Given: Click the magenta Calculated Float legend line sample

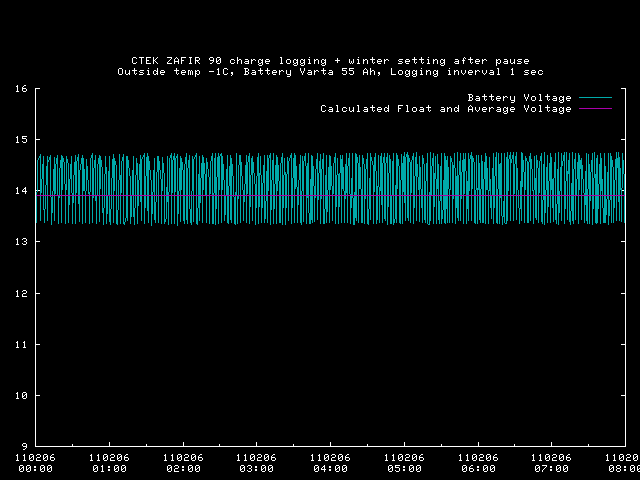Looking at the screenshot, I should click(593, 109).
